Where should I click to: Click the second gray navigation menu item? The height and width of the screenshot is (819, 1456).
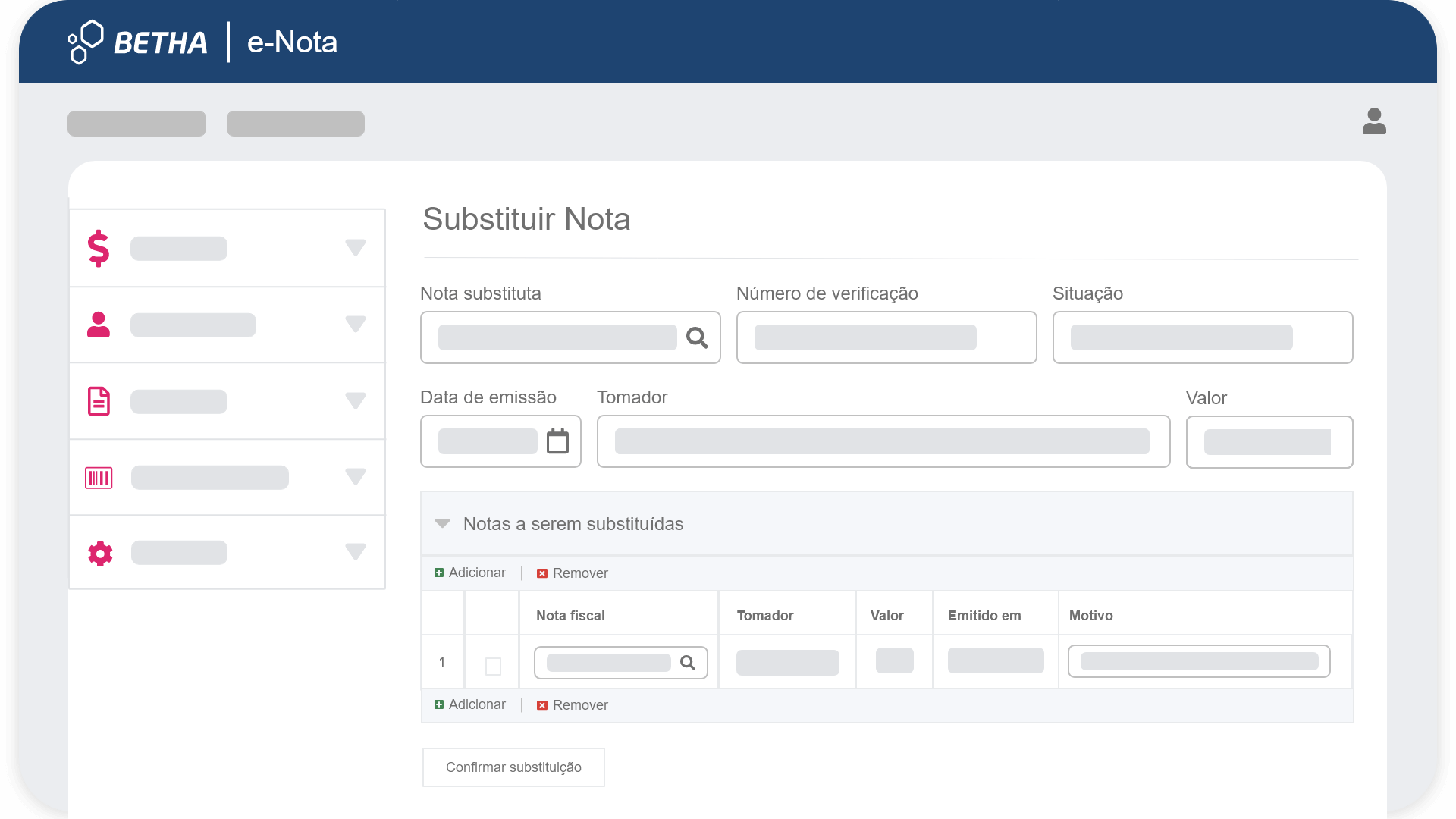(x=295, y=124)
